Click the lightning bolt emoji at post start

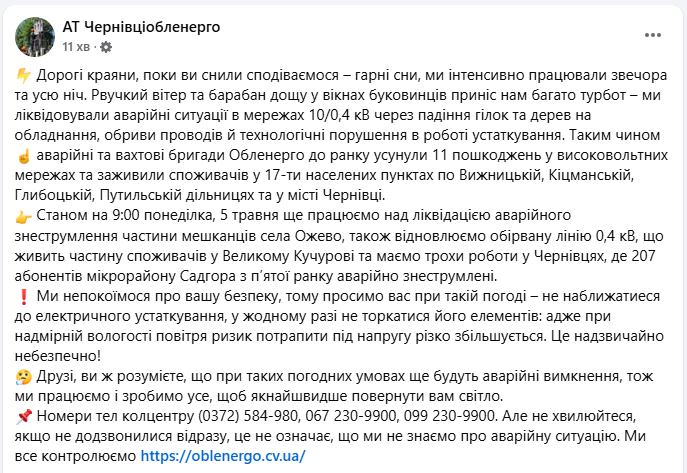tap(23, 77)
